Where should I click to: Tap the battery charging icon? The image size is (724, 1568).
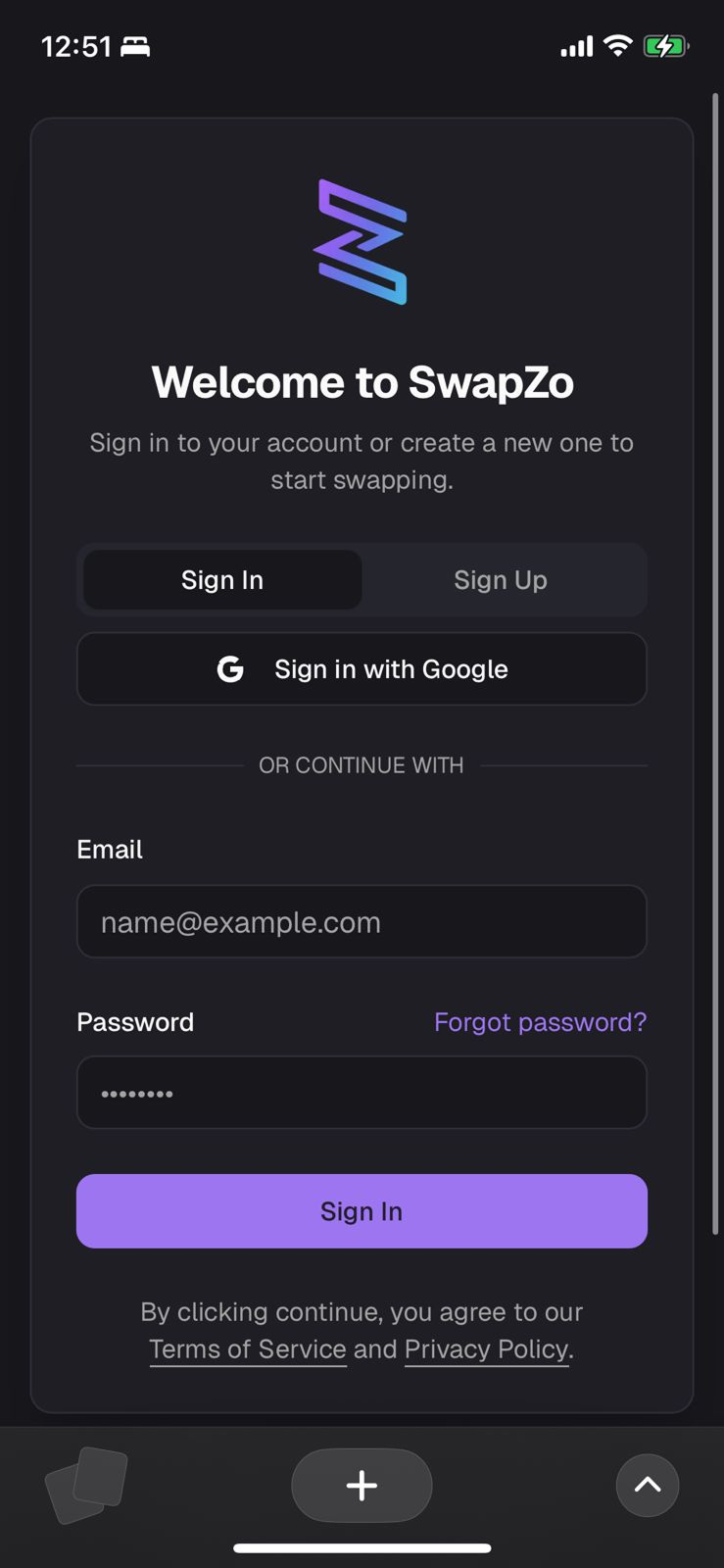click(x=665, y=46)
